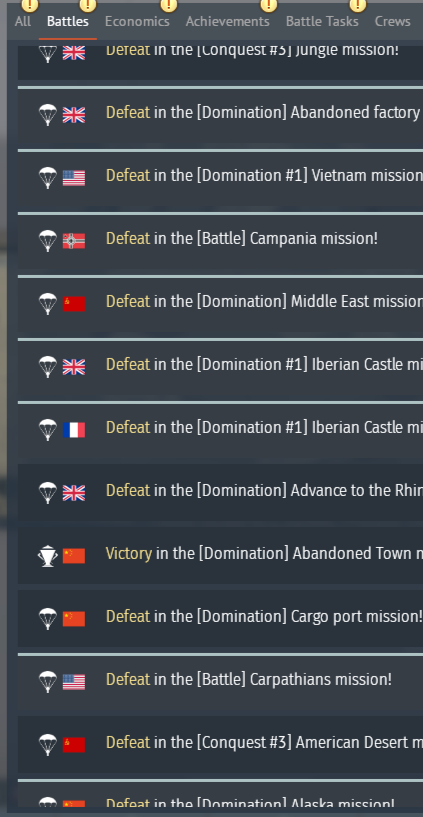The image size is (423, 817).
Task: Open the Achievements tab
Action: coord(228,21)
